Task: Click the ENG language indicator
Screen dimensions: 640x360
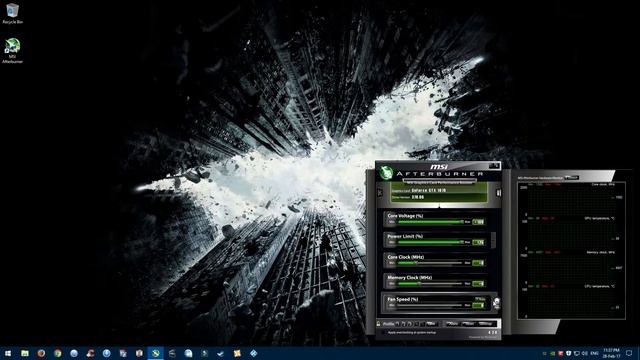Action: coord(595,353)
